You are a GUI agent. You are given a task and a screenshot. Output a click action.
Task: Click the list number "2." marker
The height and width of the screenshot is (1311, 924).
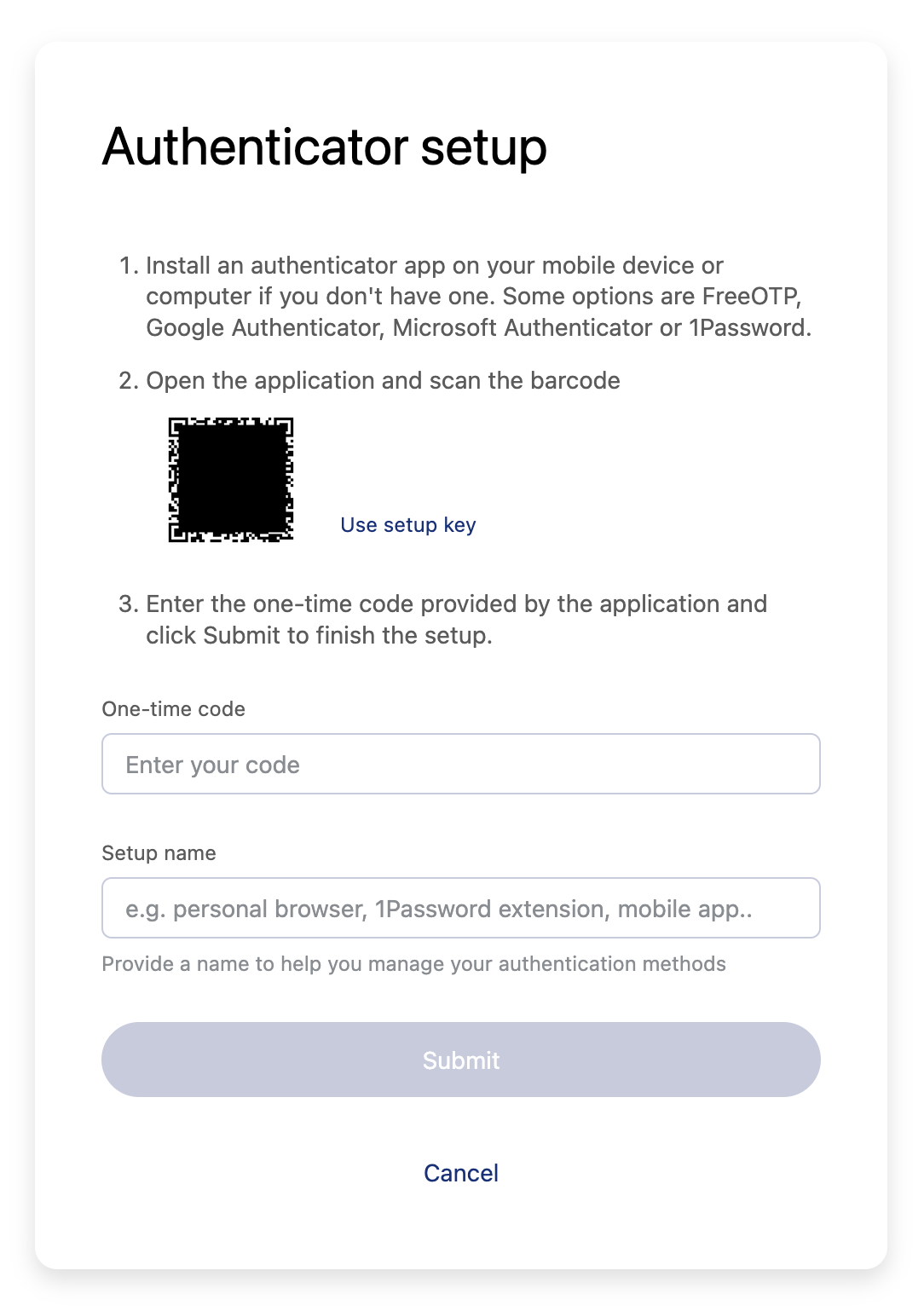pos(129,380)
